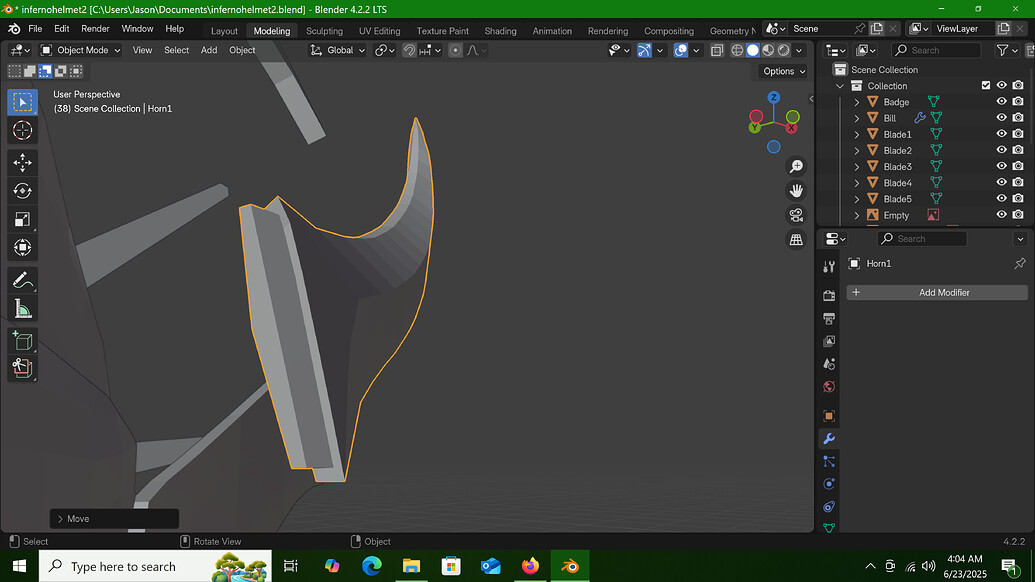Open the Output properties tab

pyautogui.click(x=829, y=319)
